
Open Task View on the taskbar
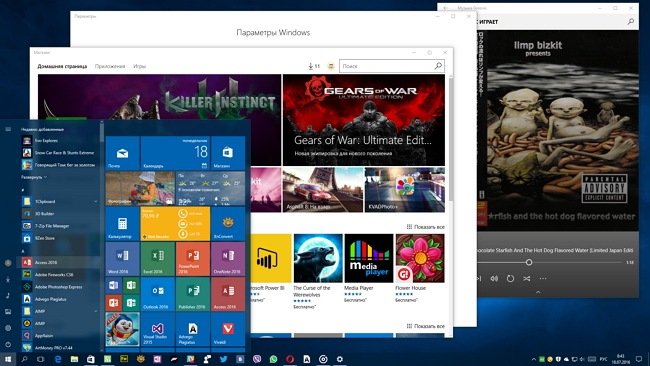click(x=41, y=359)
